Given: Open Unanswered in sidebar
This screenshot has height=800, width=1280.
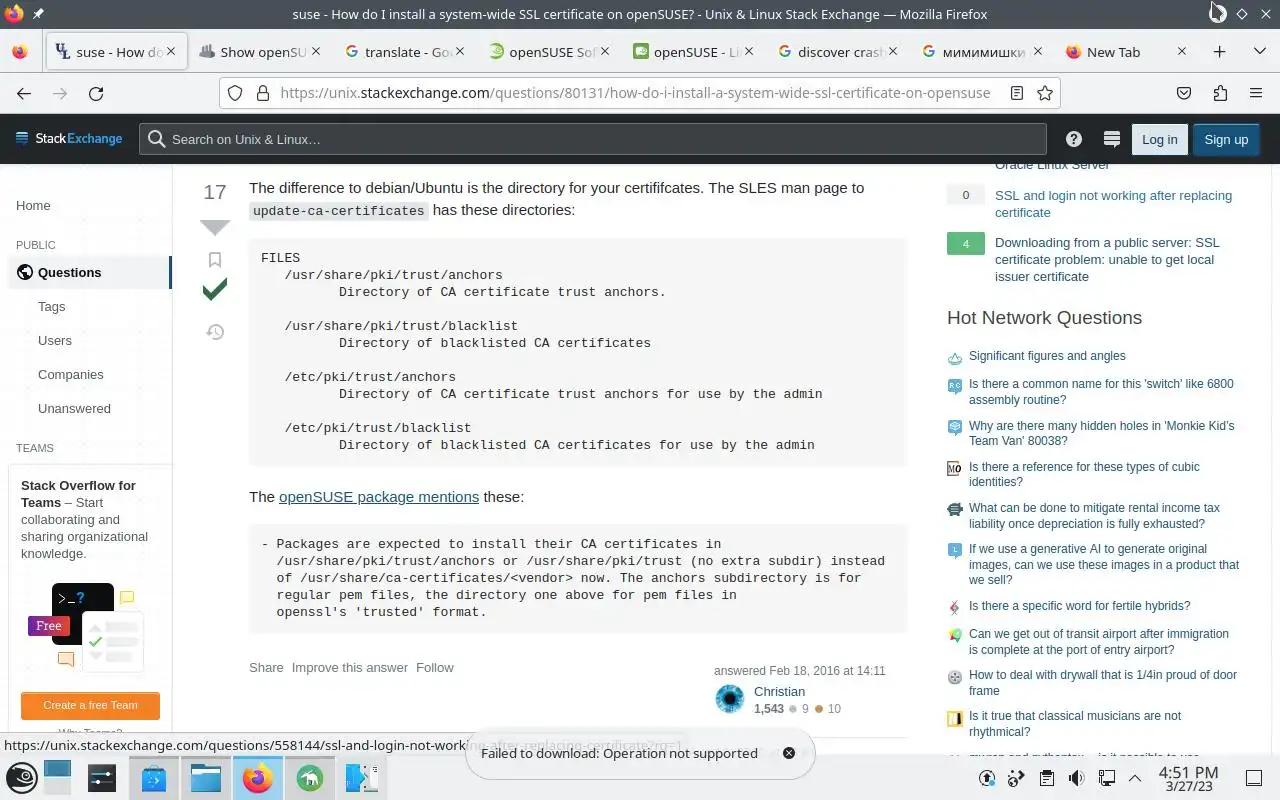Looking at the screenshot, I should [74, 408].
